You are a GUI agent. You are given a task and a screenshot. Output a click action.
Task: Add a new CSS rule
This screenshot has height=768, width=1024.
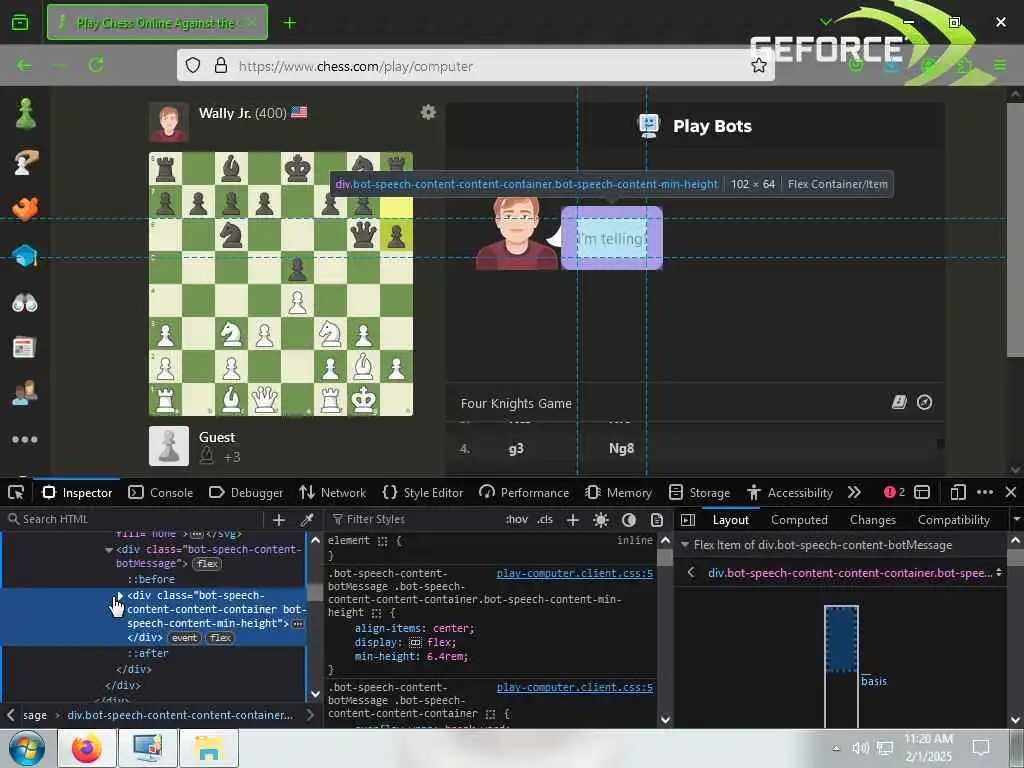click(573, 520)
